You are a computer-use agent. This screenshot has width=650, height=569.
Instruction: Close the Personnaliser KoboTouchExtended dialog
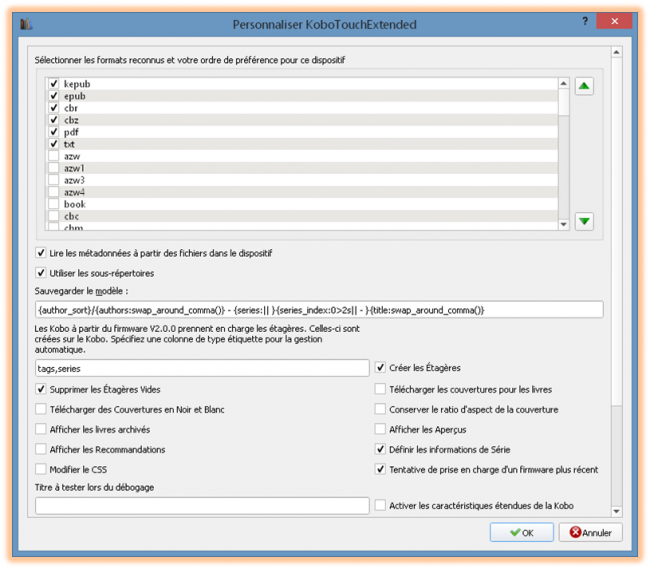[x=614, y=21]
